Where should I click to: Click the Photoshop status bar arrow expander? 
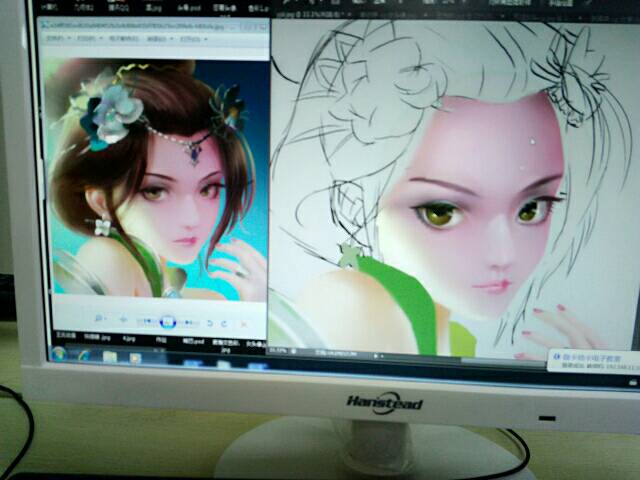pyautogui.click(x=376, y=356)
